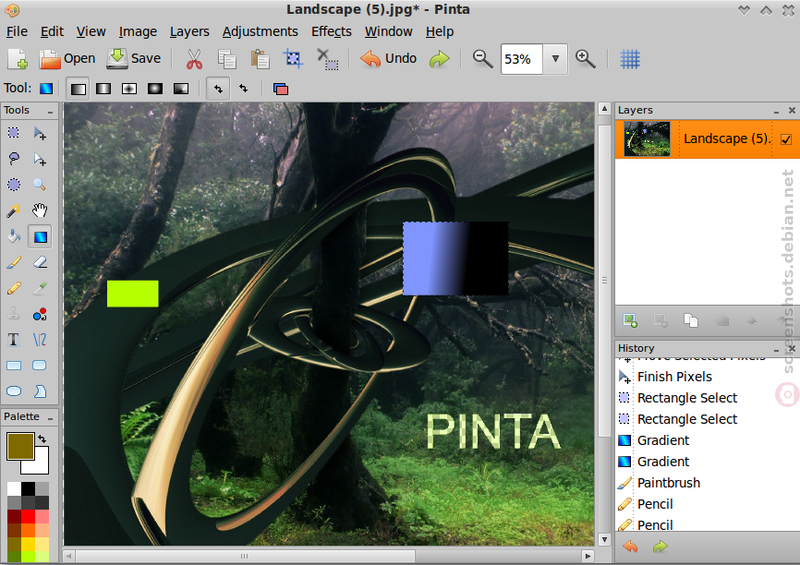Click the Copy icon in toolbar
800x565 pixels.
pos(227,59)
